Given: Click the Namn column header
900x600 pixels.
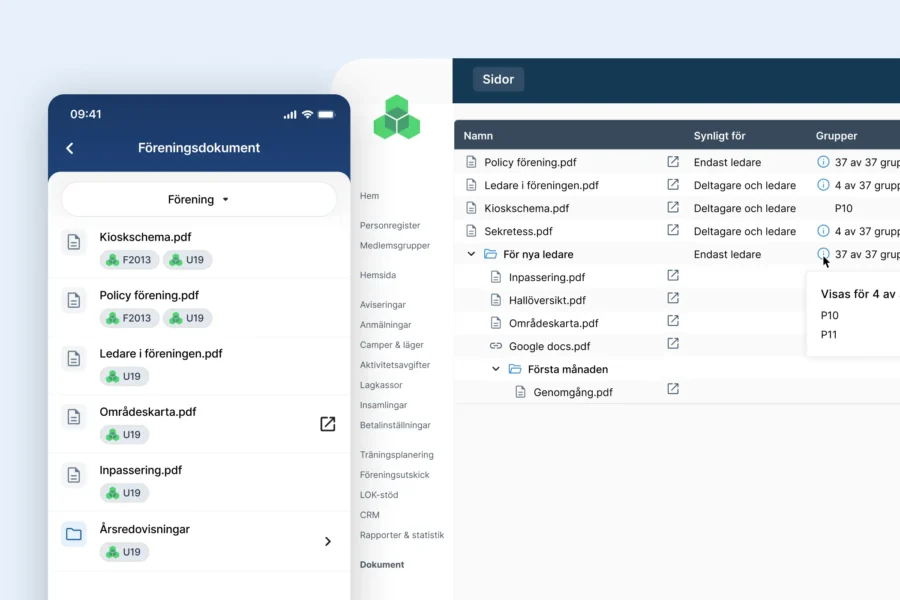Looking at the screenshot, I should pos(478,136).
